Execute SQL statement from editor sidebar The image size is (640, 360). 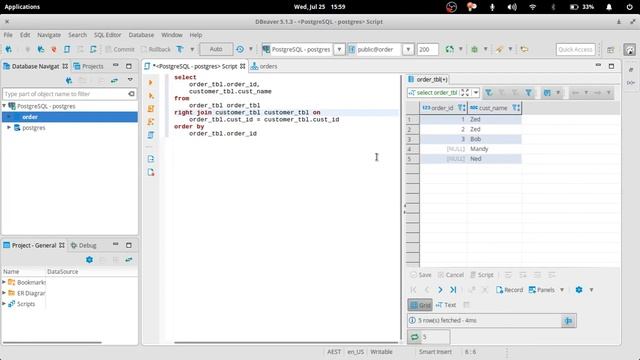151,82
